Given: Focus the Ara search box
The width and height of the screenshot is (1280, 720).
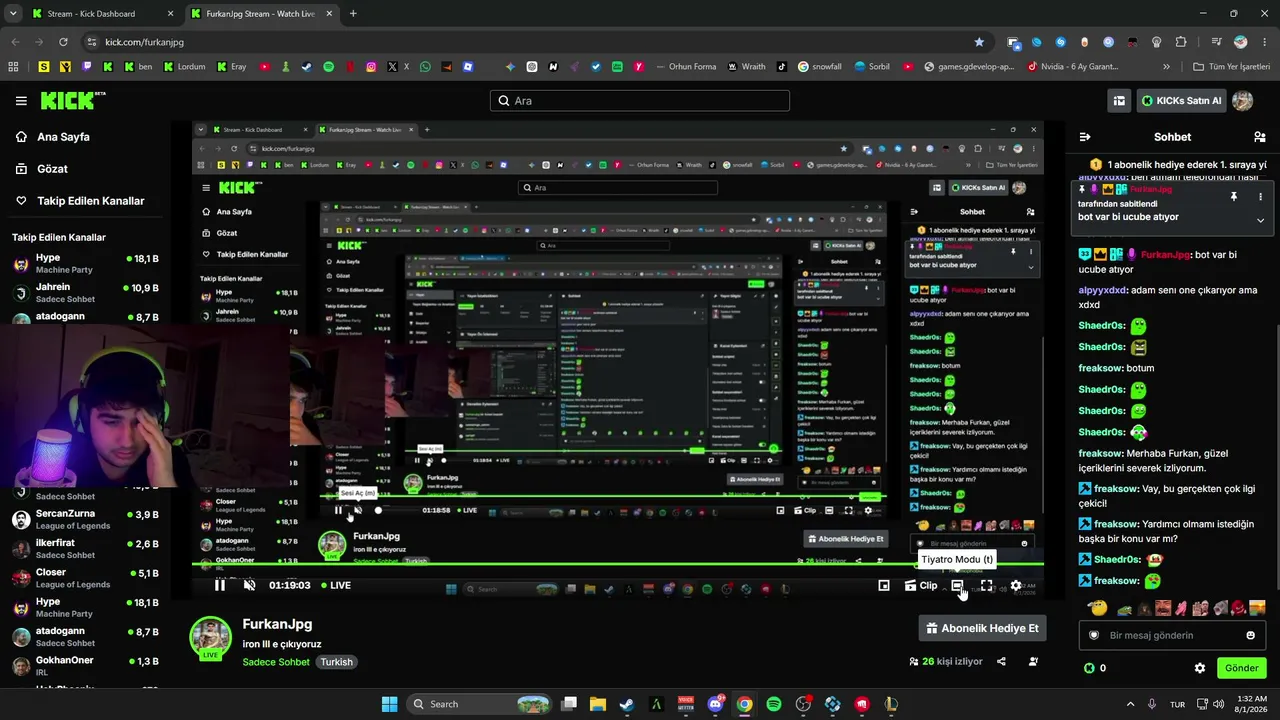Looking at the screenshot, I should click(x=640, y=101).
